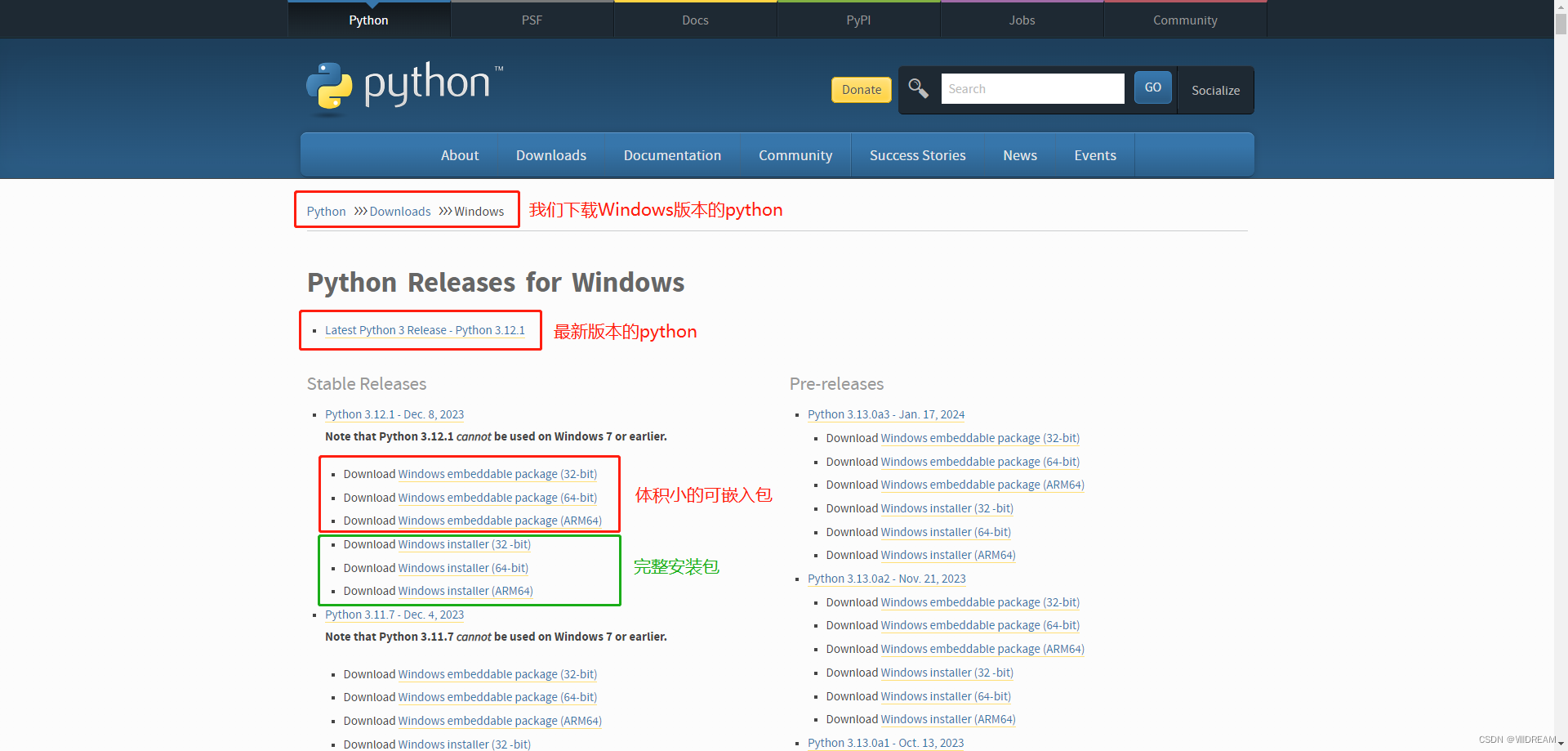
Task: Open Python 3.11.7 - Dec. 4, 2023 release
Action: (x=394, y=615)
